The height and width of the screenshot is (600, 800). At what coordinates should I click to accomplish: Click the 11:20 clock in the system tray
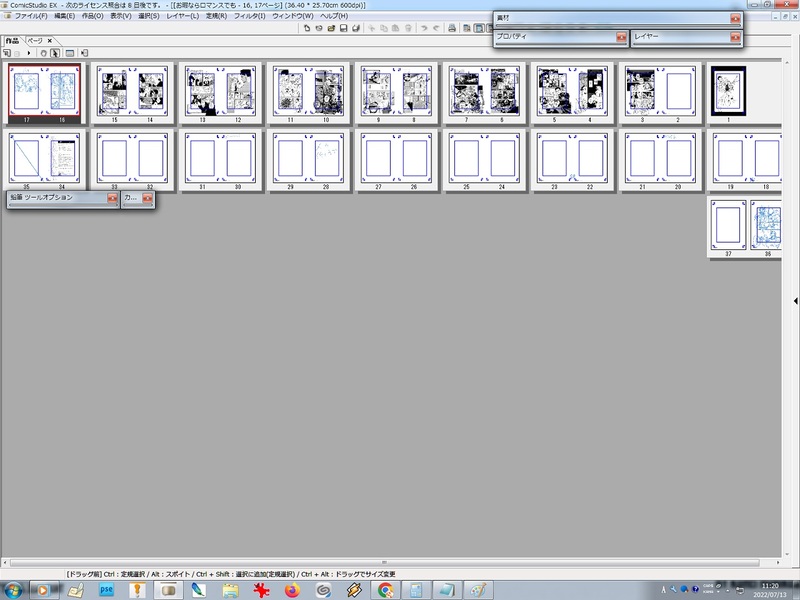[770, 586]
